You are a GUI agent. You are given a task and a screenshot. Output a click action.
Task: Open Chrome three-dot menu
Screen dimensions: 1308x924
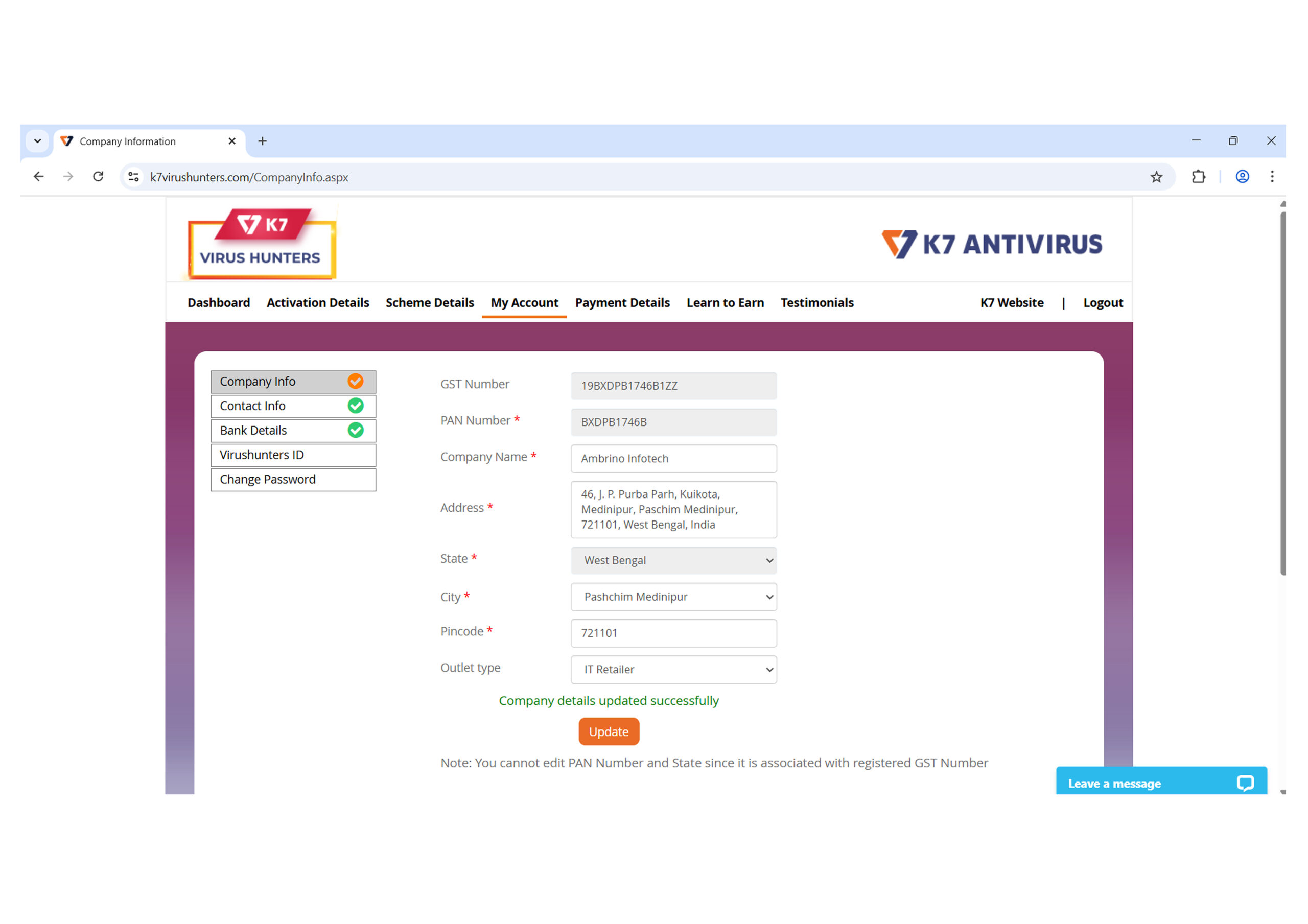pos(1272,177)
